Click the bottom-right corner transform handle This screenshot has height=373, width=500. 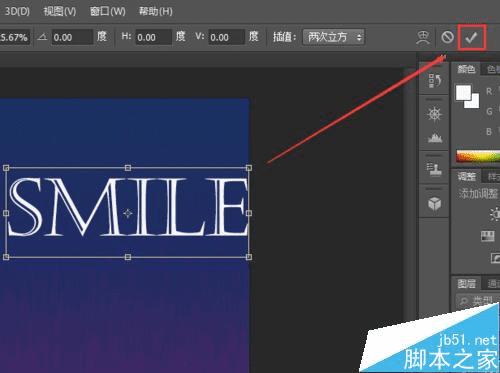[x=249, y=257]
